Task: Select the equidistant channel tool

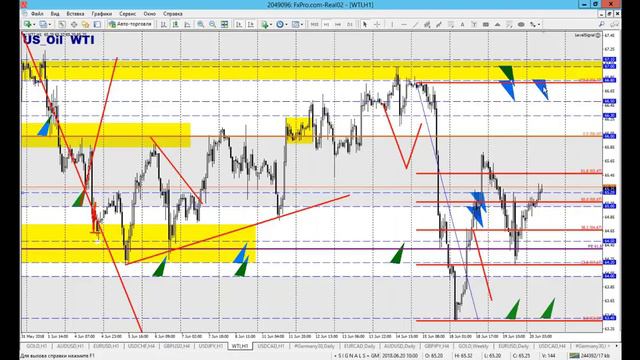Action: (427, 24)
